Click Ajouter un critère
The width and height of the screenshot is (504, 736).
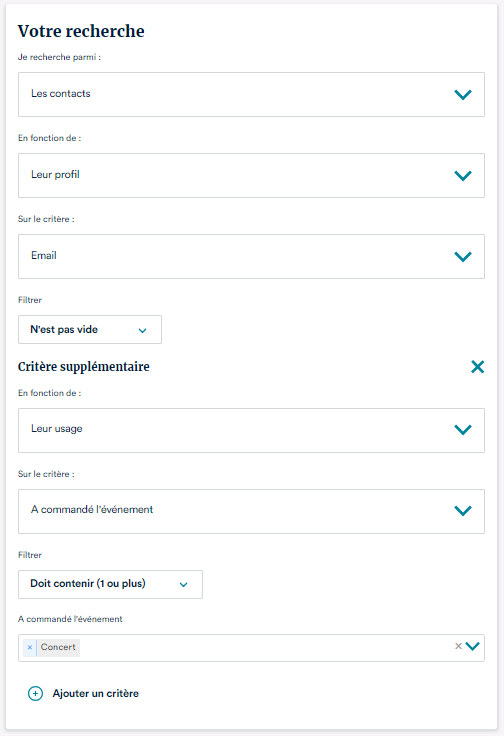point(95,693)
